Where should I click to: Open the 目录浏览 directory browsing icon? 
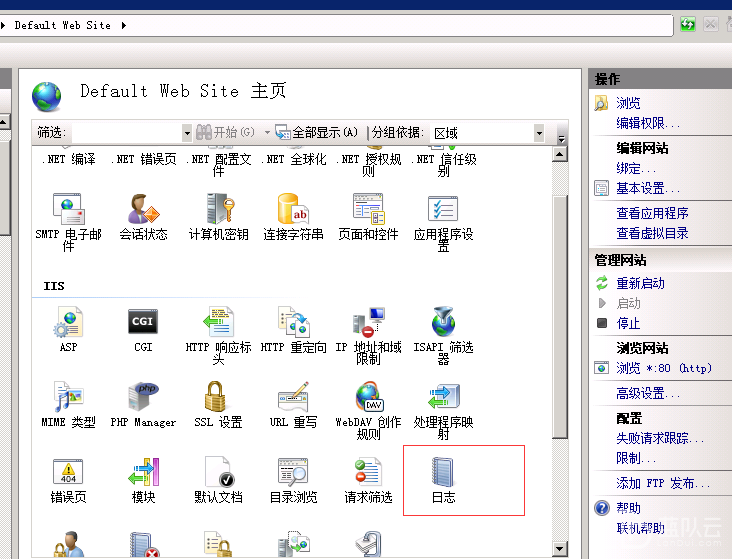point(293,472)
